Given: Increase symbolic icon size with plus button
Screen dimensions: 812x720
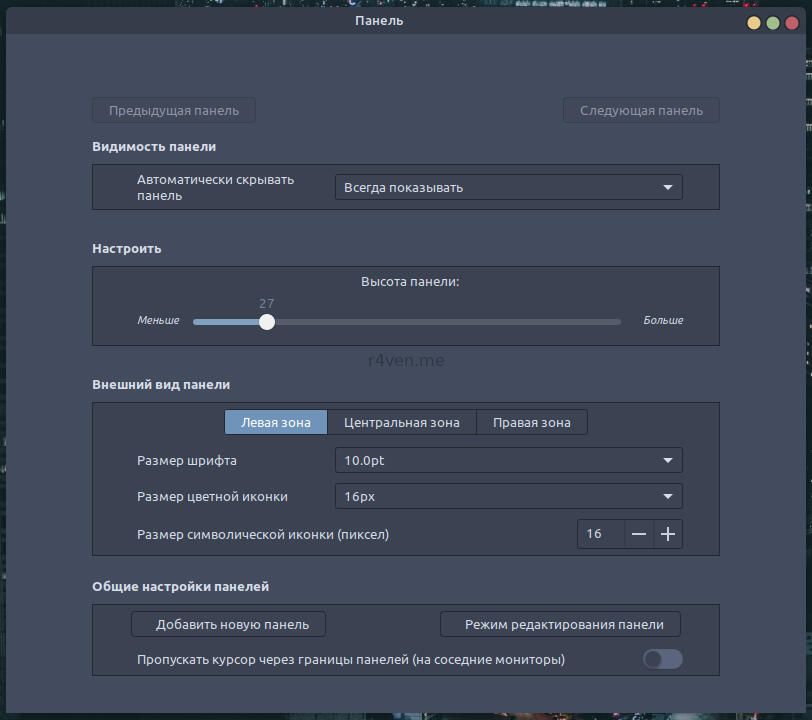Looking at the screenshot, I should click(x=668, y=534).
